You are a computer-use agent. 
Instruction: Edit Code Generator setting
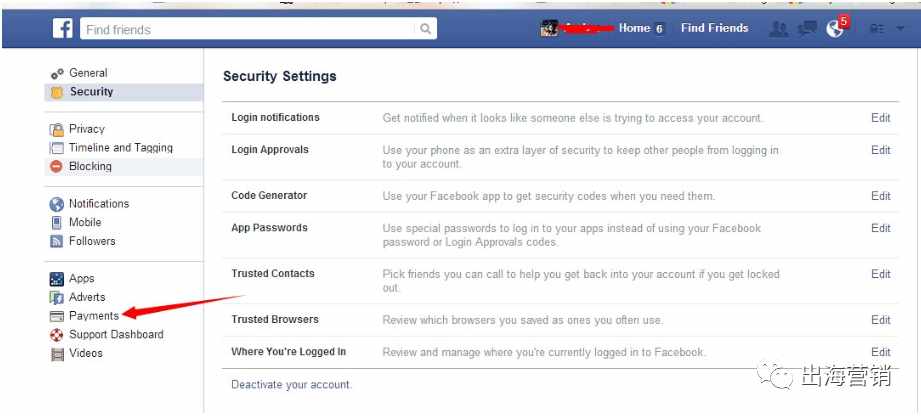click(880, 196)
